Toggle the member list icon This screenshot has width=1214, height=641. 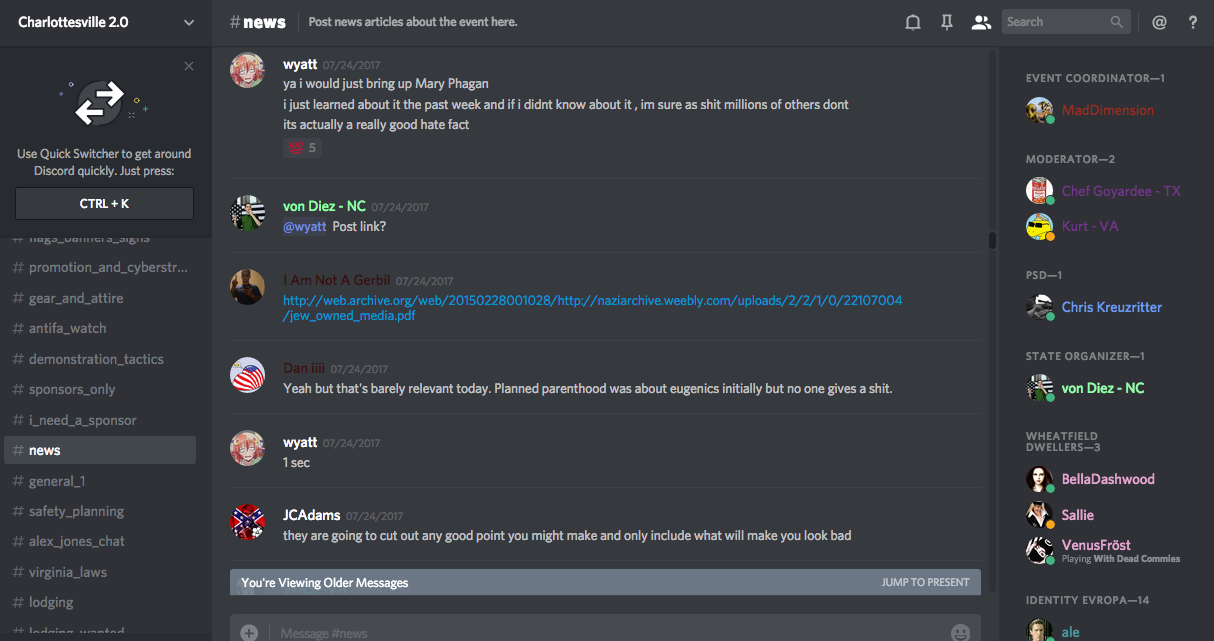click(981, 22)
